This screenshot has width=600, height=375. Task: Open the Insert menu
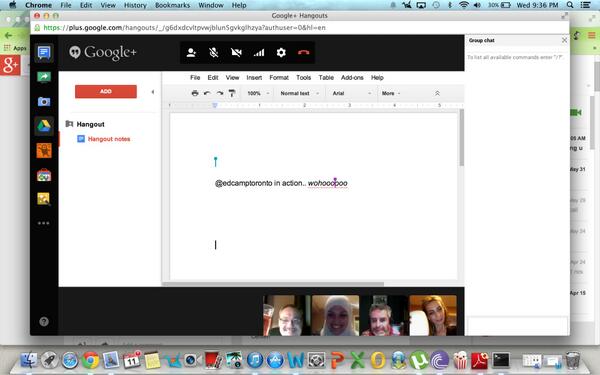(254, 77)
